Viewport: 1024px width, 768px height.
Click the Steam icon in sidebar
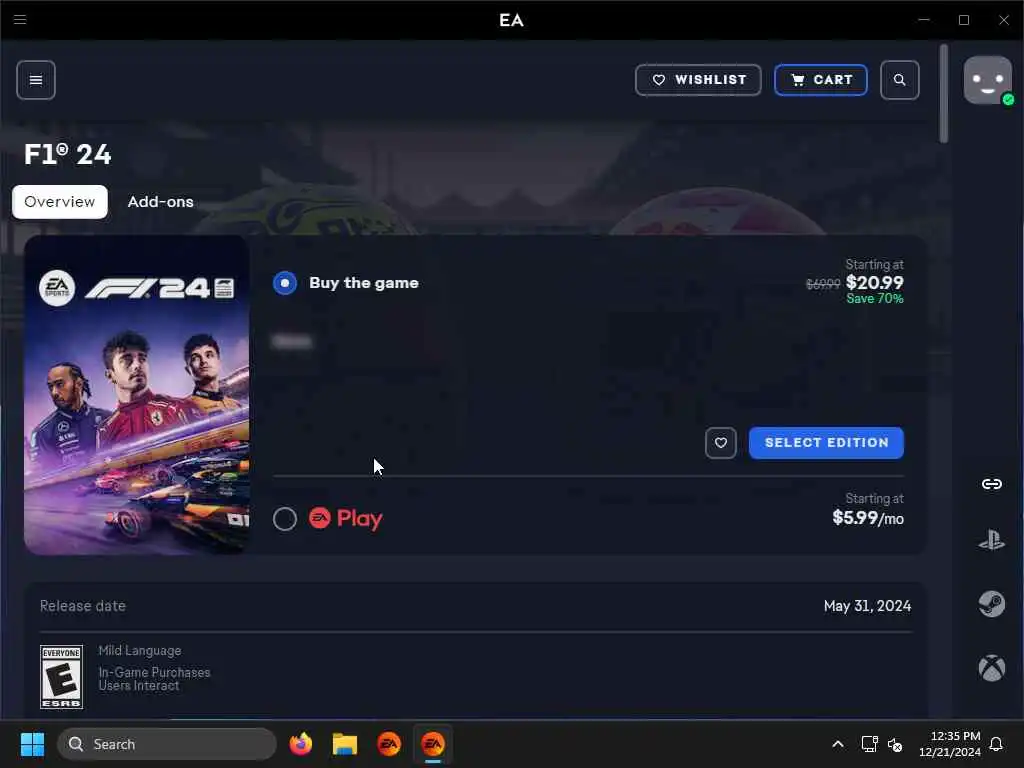pyautogui.click(x=991, y=604)
